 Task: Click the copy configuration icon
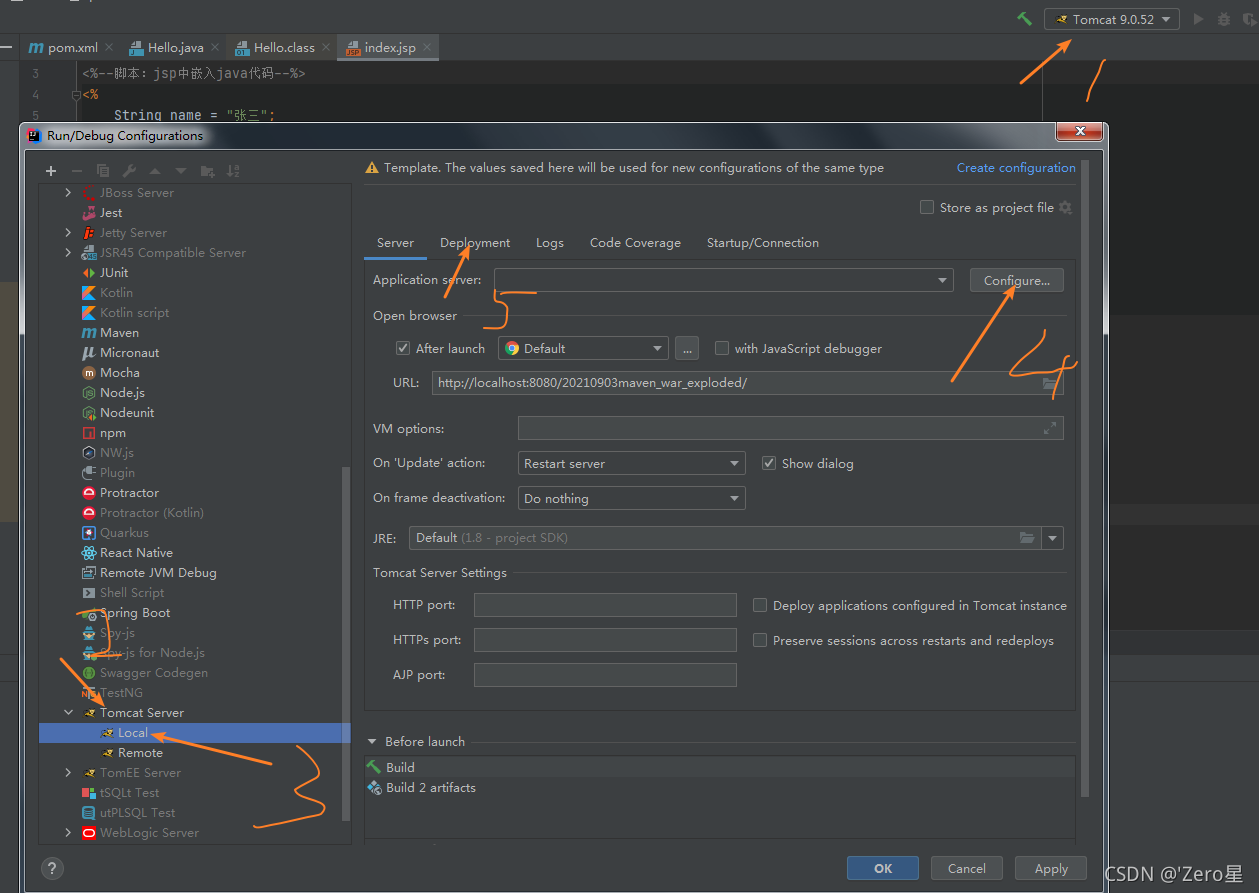[103, 171]
